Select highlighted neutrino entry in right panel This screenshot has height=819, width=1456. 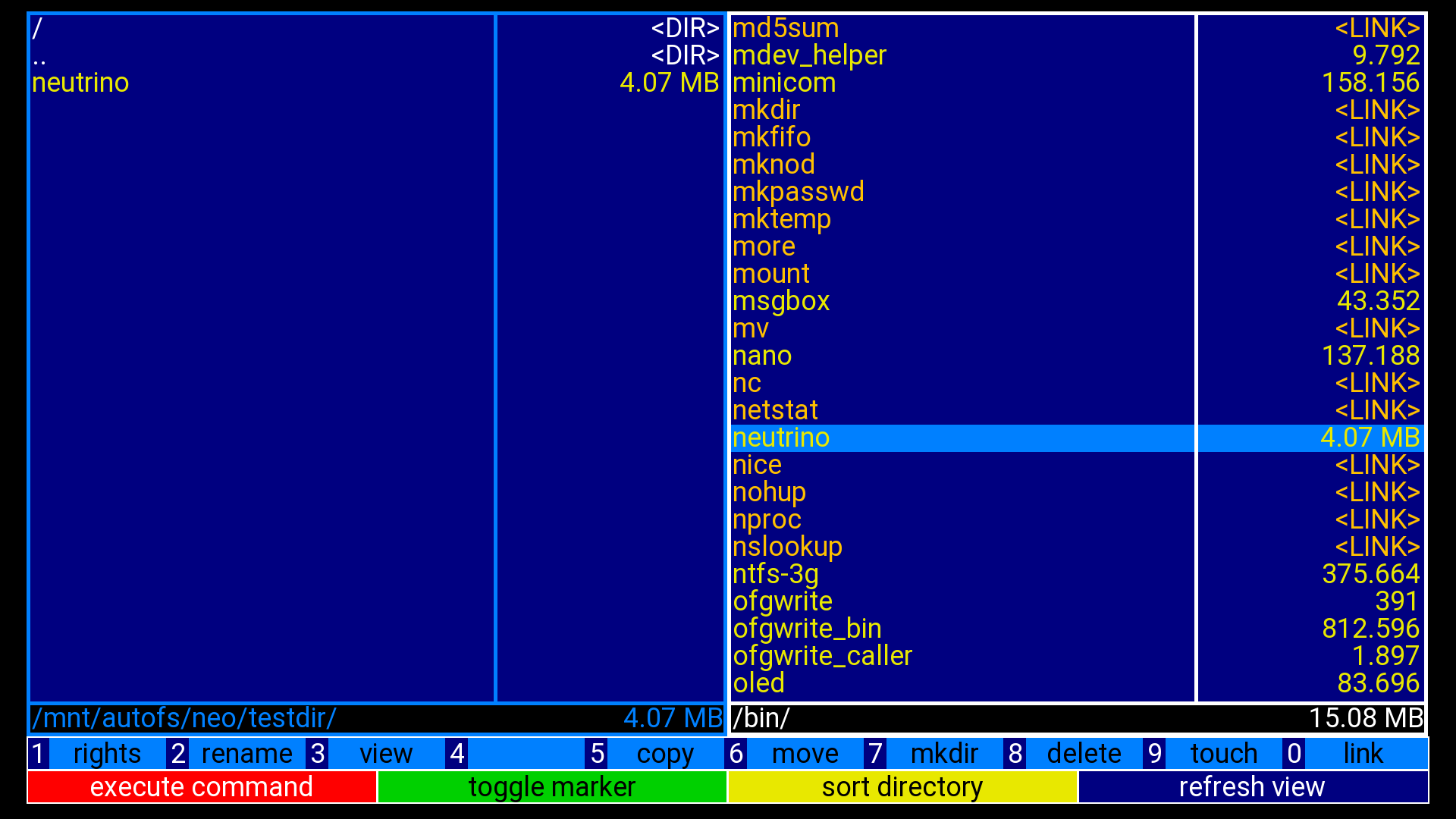781,438
